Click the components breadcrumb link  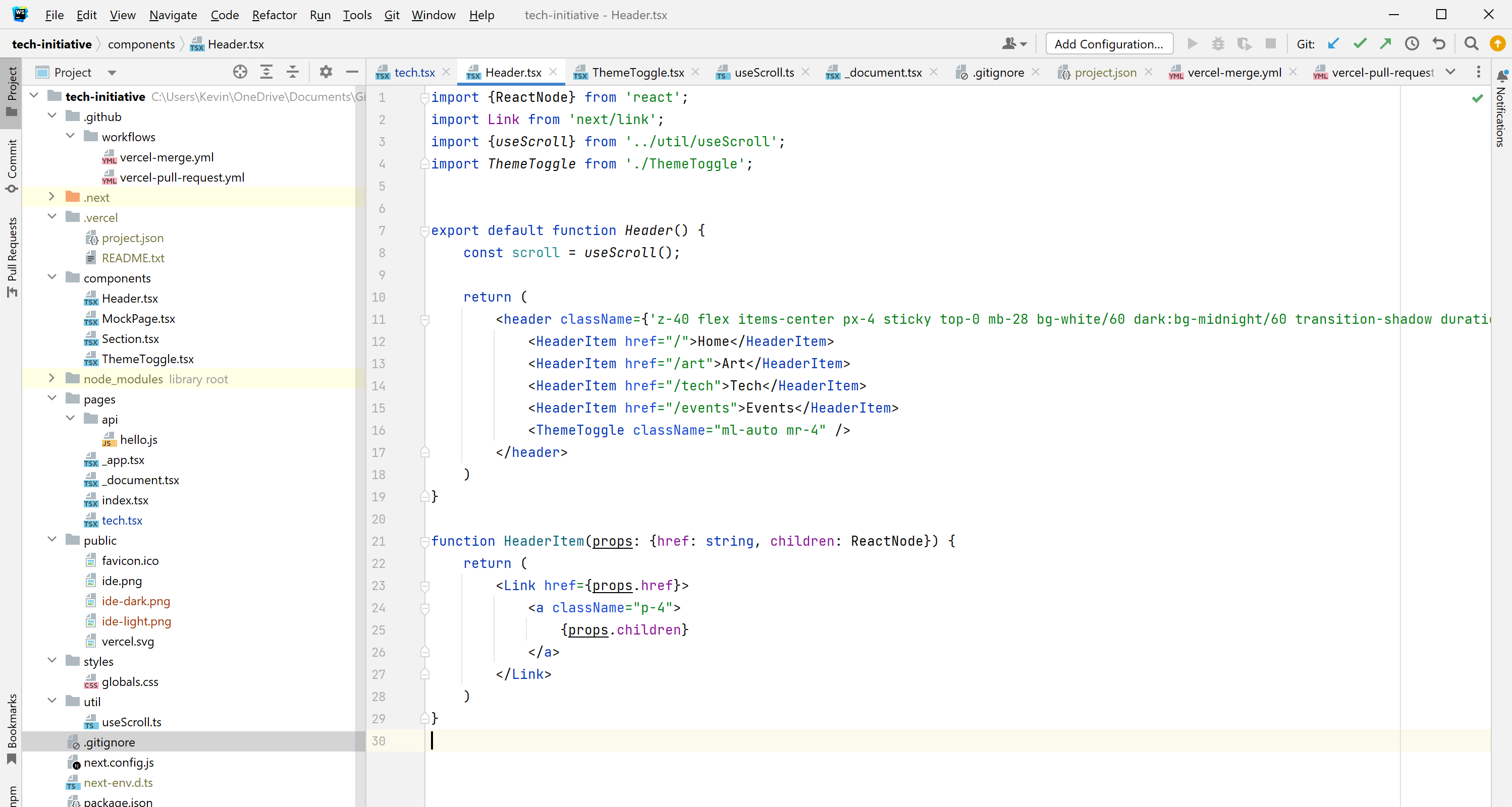[x=141, y=44]
